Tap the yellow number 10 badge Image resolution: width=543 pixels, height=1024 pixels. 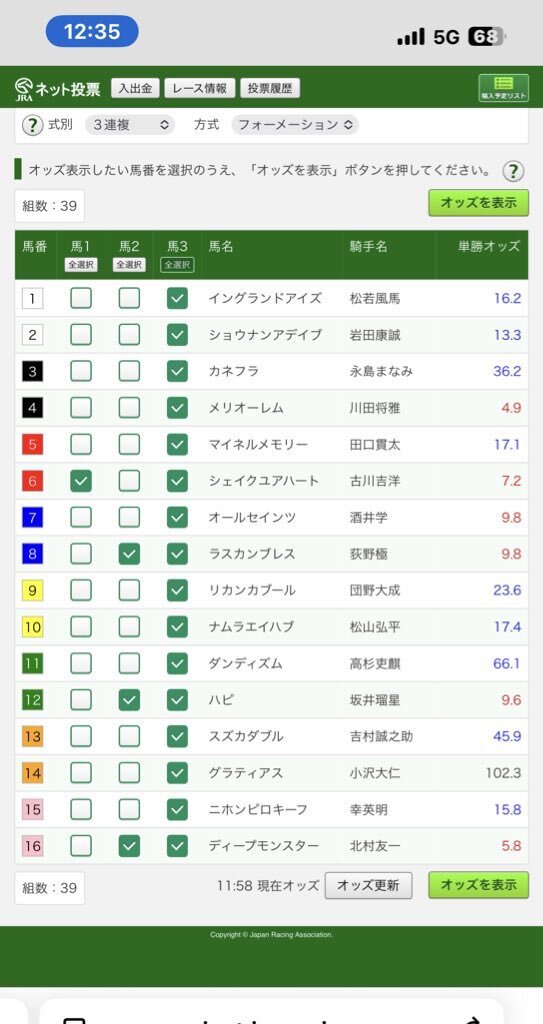pyautogui.click(x=33, y=628)
